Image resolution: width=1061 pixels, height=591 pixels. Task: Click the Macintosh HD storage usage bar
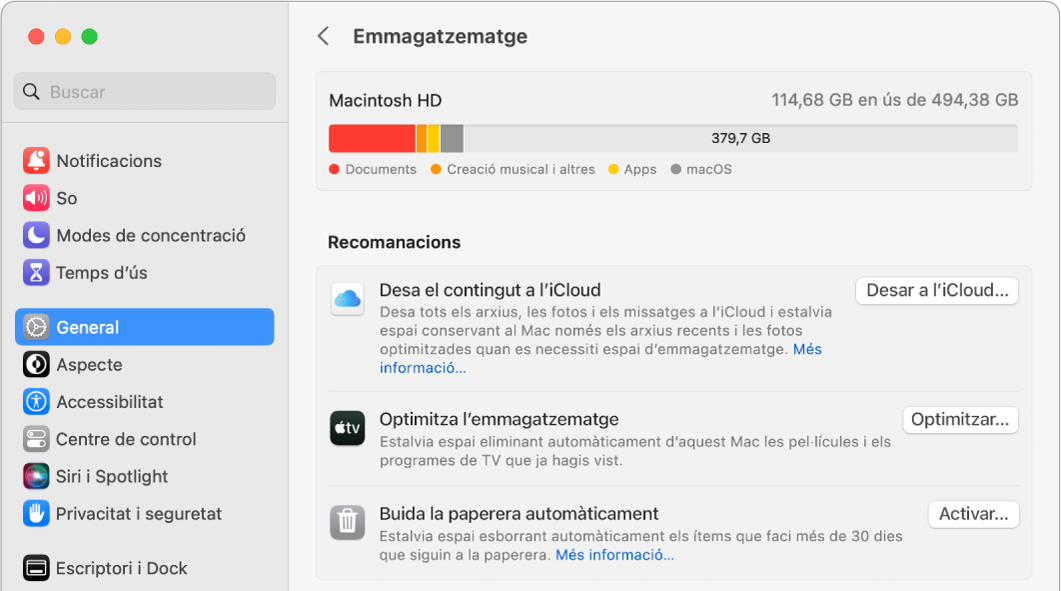coord(676,137)
